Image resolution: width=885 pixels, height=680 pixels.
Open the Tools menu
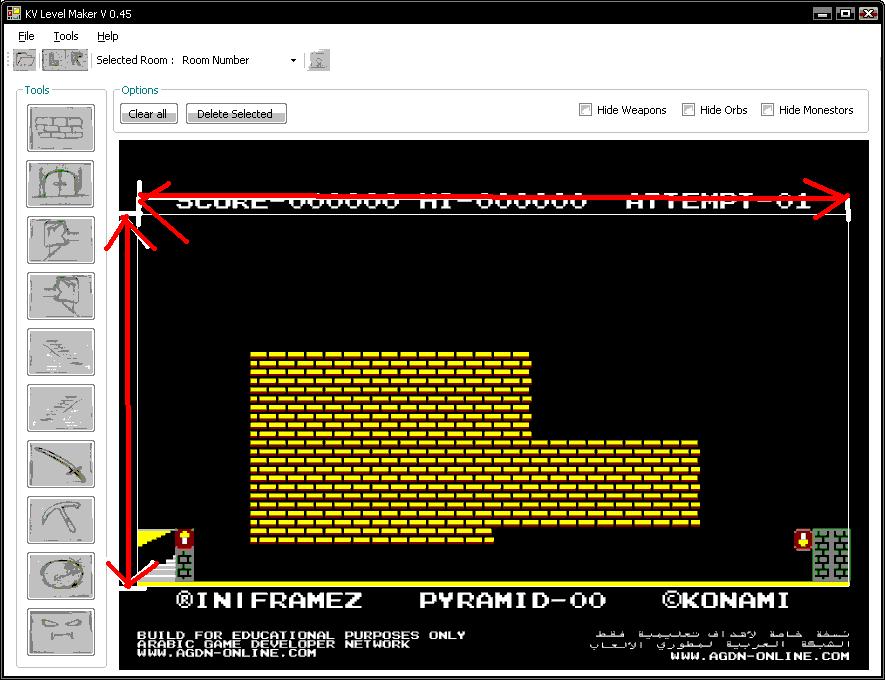[x=65, y=36]
